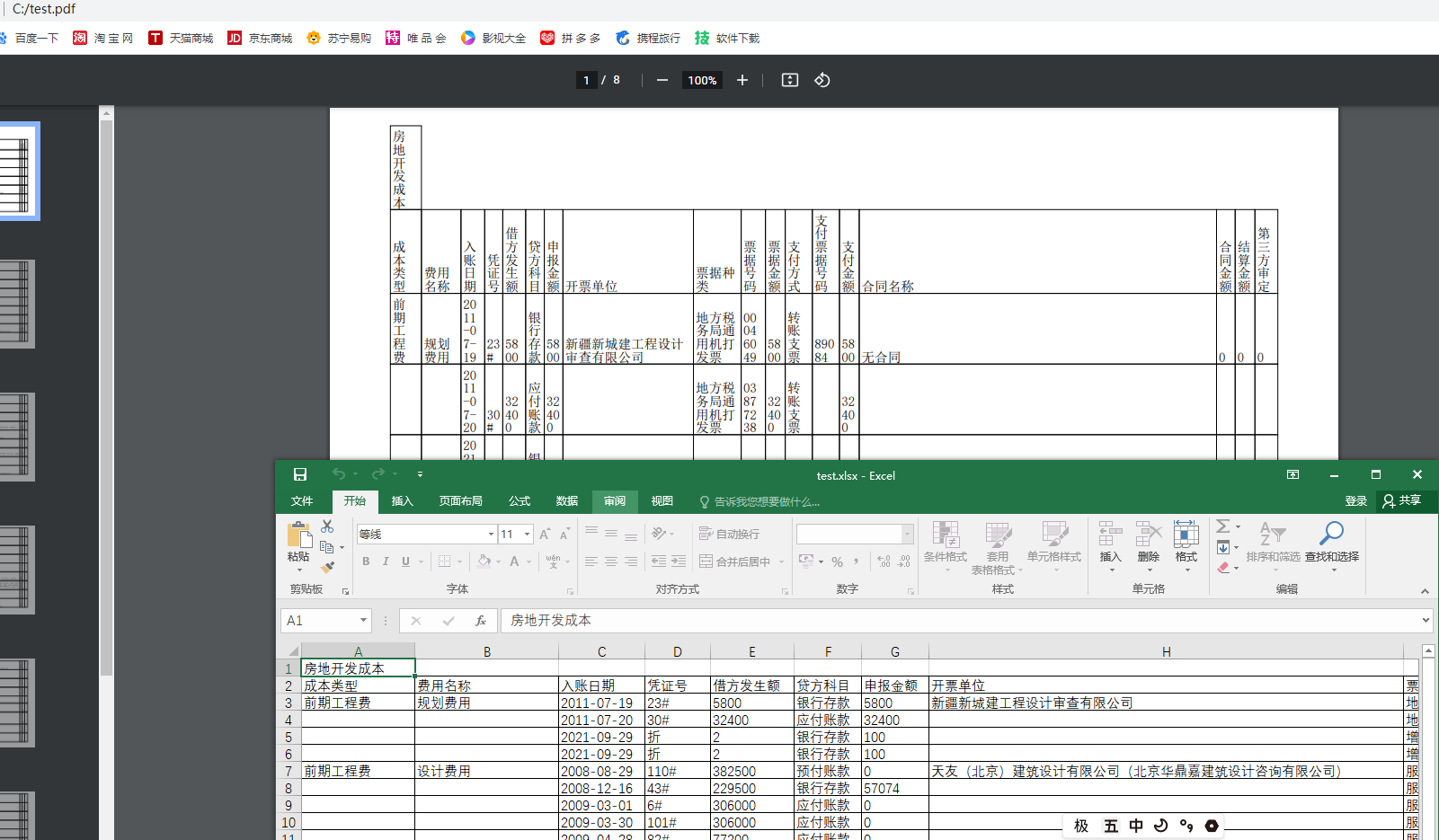
Task: Expand the 合并后居中 dropdown arrow
Action: tap(781, 562)
